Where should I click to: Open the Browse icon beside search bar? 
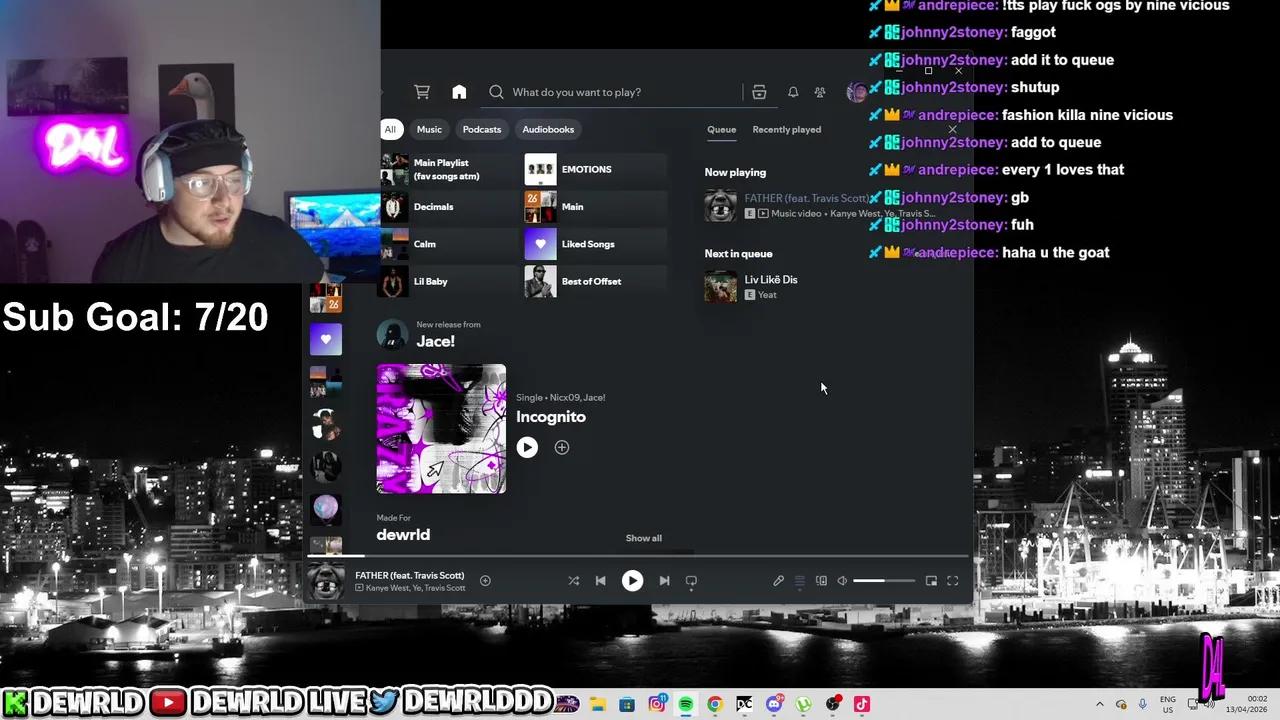click(x=759, y=92)
